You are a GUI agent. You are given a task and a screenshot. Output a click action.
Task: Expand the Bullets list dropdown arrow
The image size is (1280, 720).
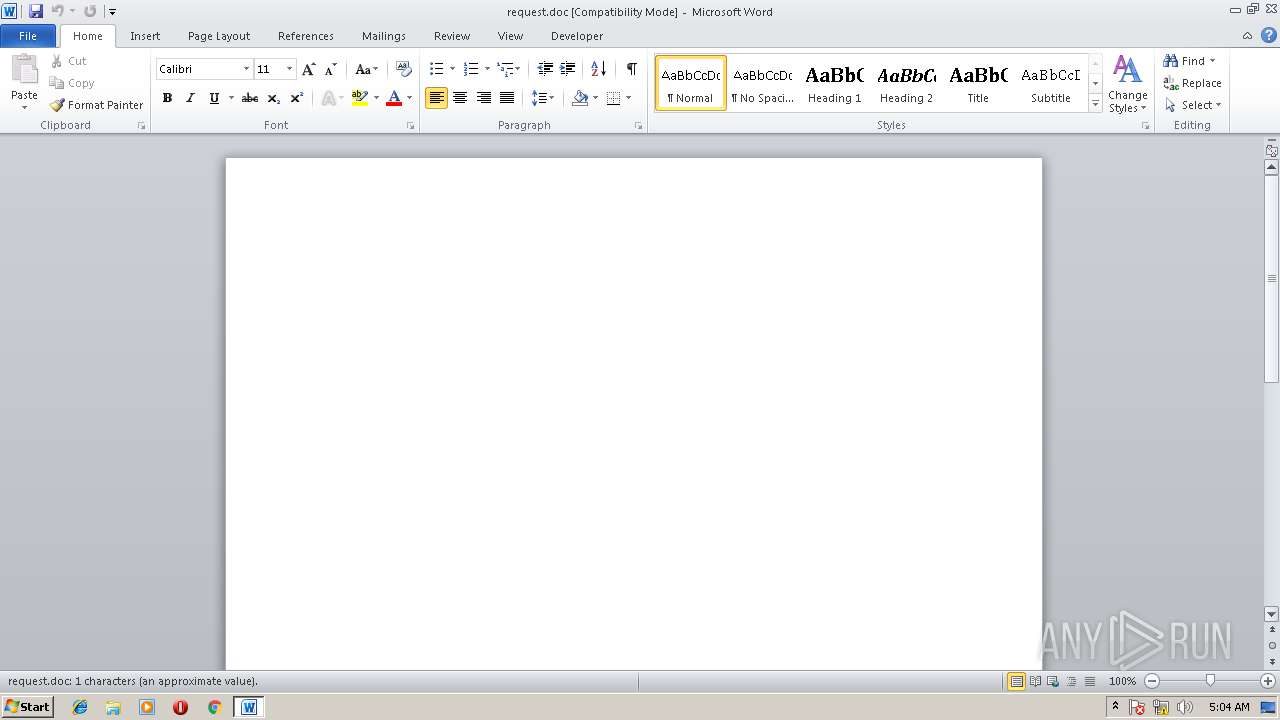click(x=452, y=69)
